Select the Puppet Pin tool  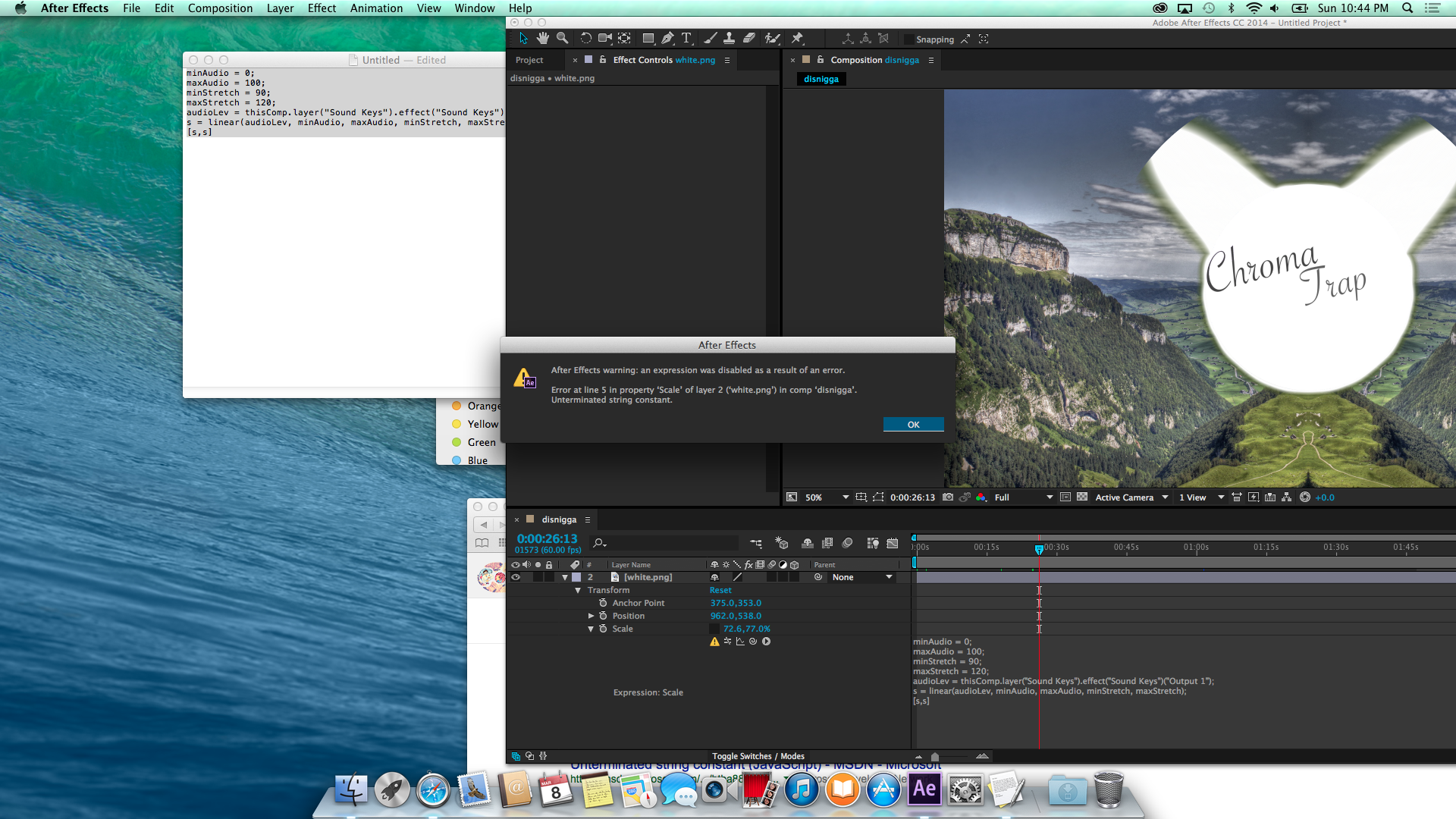[x=798, y=38]
